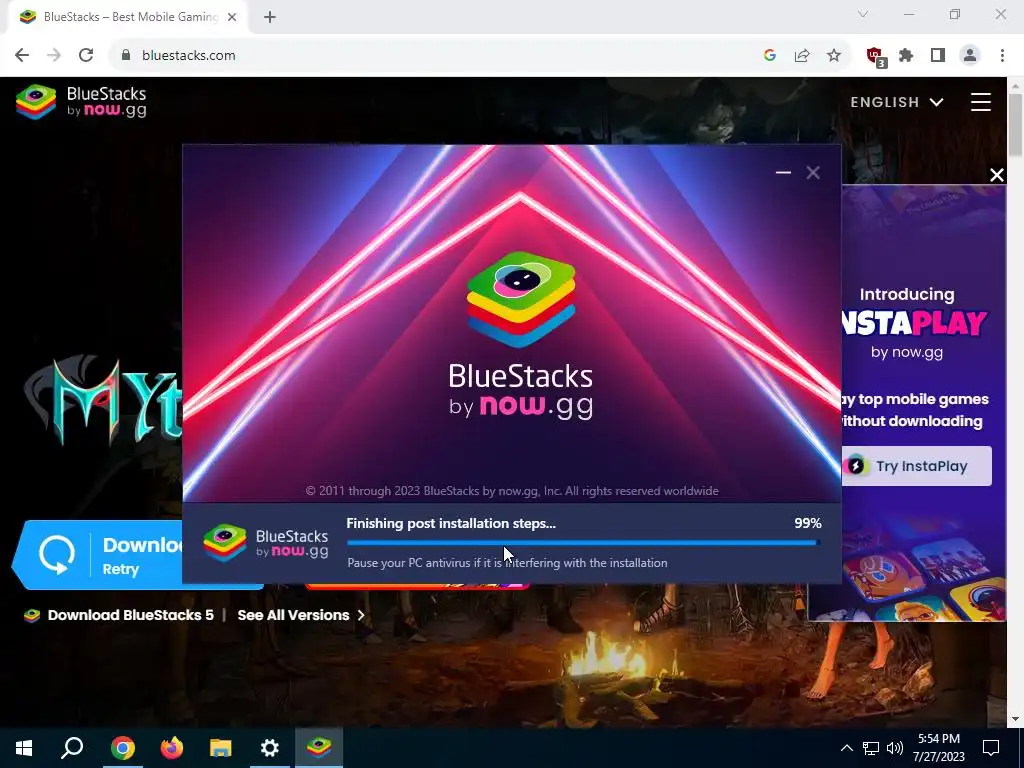Image resolution: width=1024 pixels, height=768 pixels.
Task: Click the page vertical scrollbar
Action: pyautogui.click(x=1015, y=126)
